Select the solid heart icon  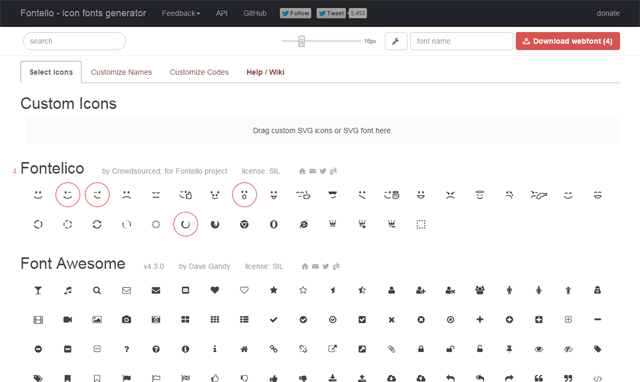[215, 290]
